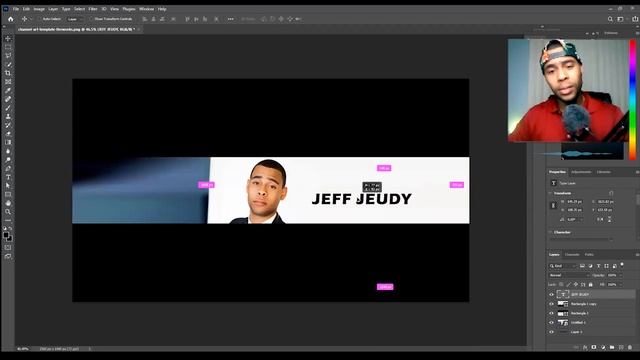Open the Auto-Select Layer dropdown
The height and width of the screenshot is (360, 640).
76,19
